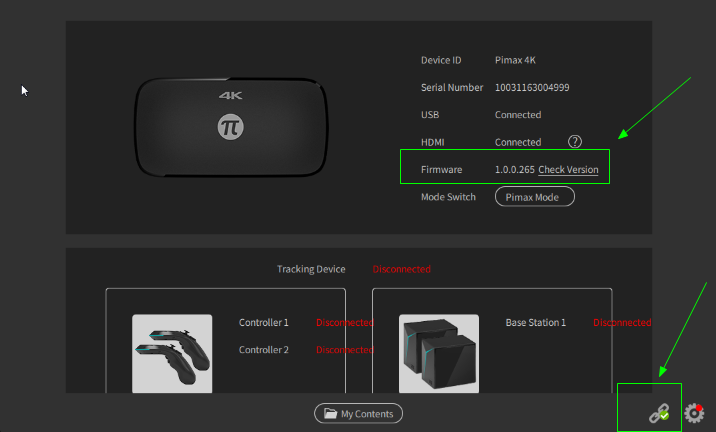Select the serial number 10031163004999
This screenshot has height=432, width=716.
[532, 87]
